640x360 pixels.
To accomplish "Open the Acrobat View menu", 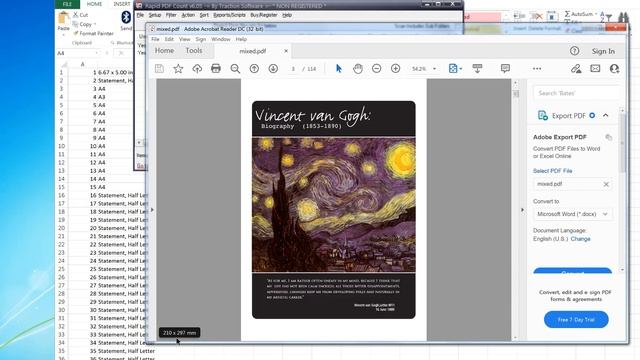I will point(184,39).
